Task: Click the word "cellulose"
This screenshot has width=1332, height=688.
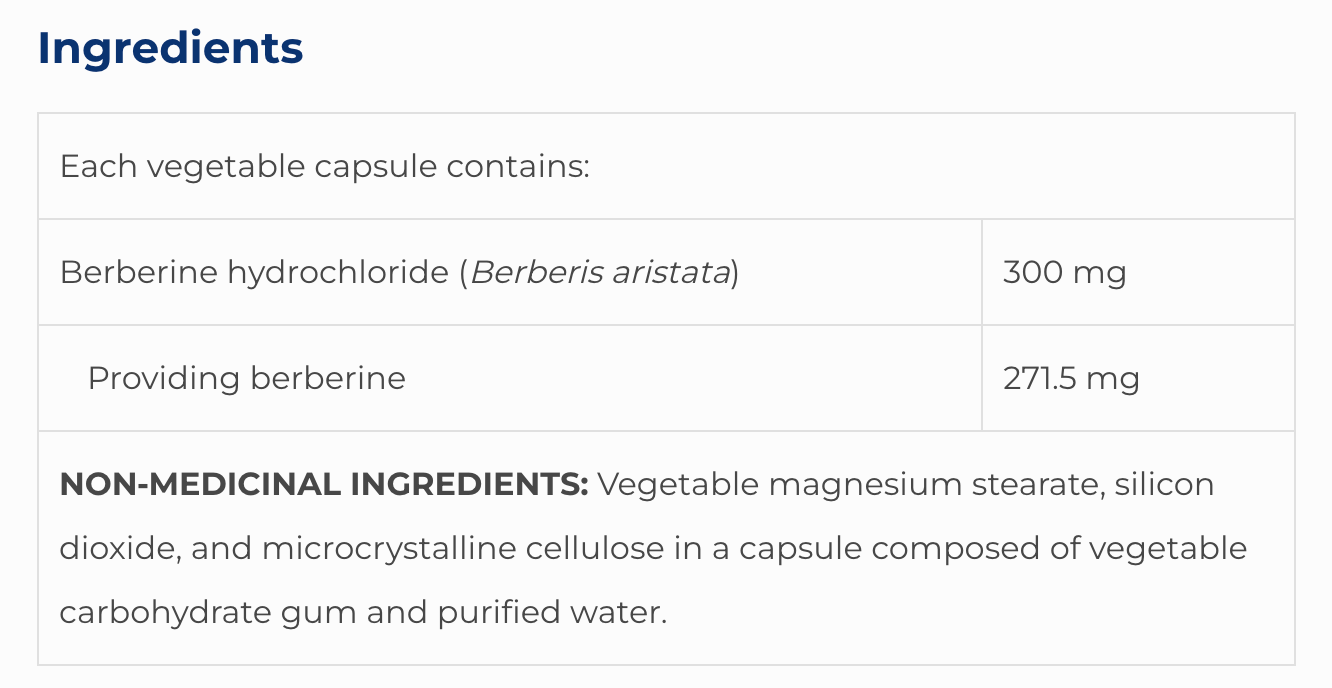Action: click(614, 549)
